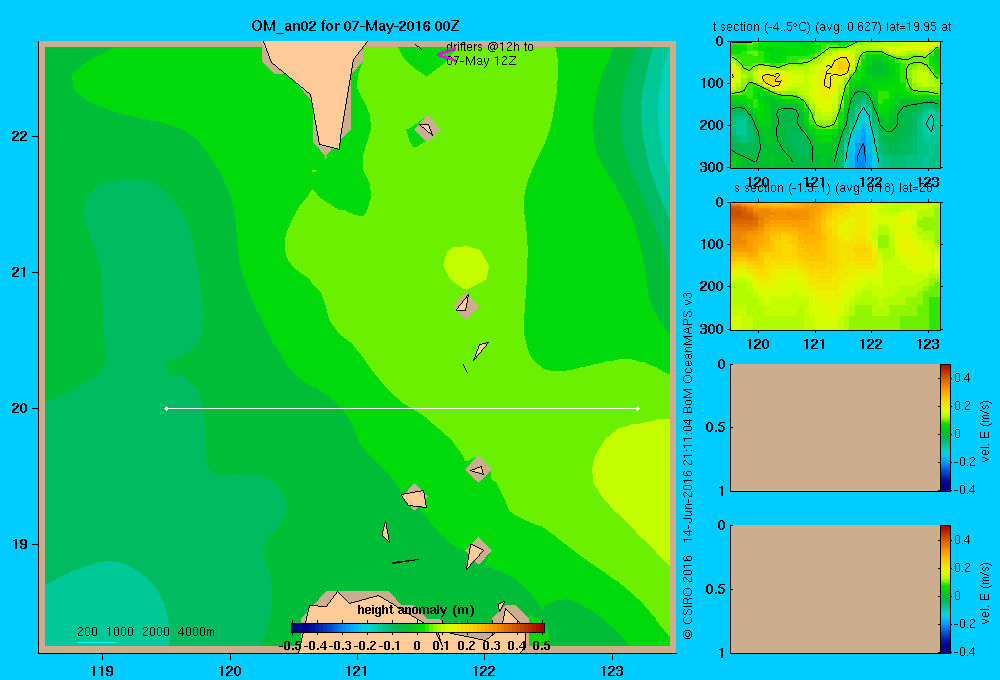The image size is (1000, 680).
Task: Click the lower 'vel. E (m/s)' axis label
Action: pos(986,593)
